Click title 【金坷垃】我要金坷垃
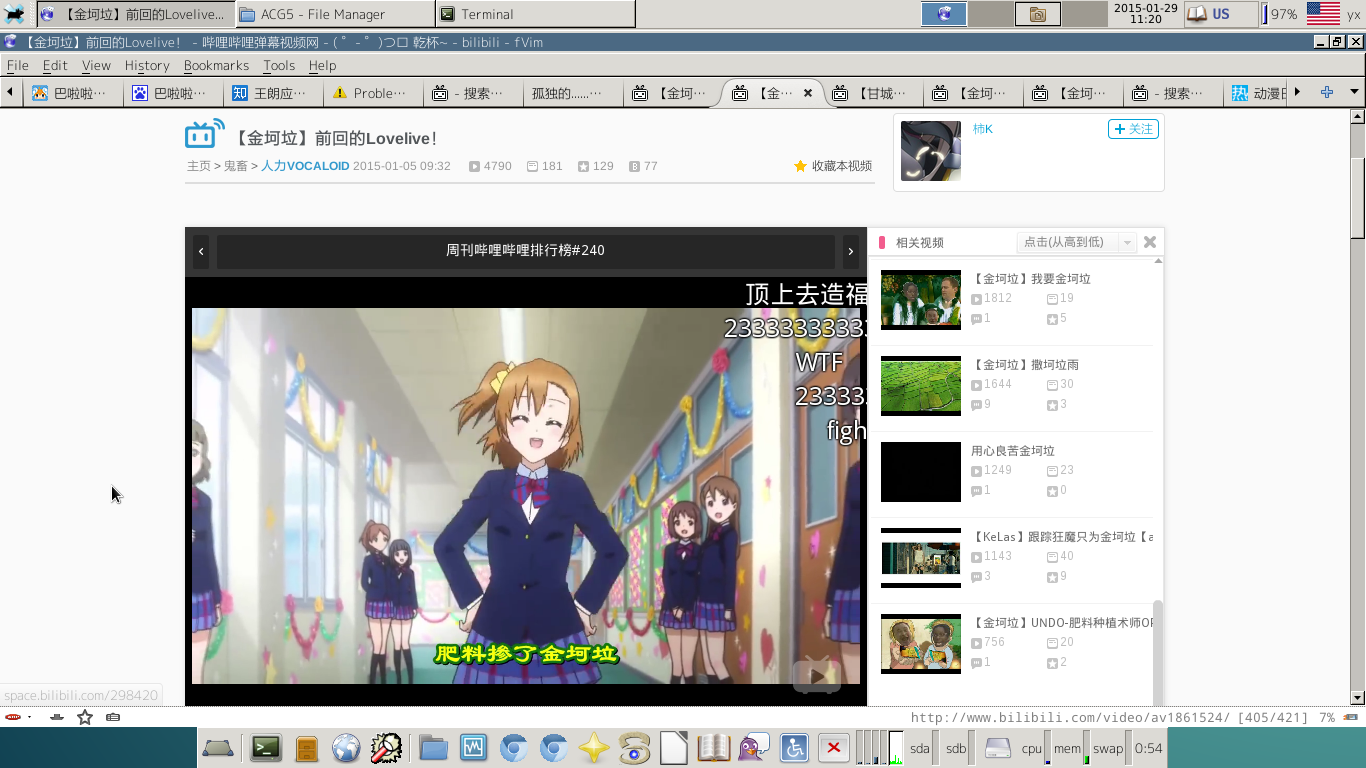The height and width of the screenshot is (768, 1366). pos(1031,279)
